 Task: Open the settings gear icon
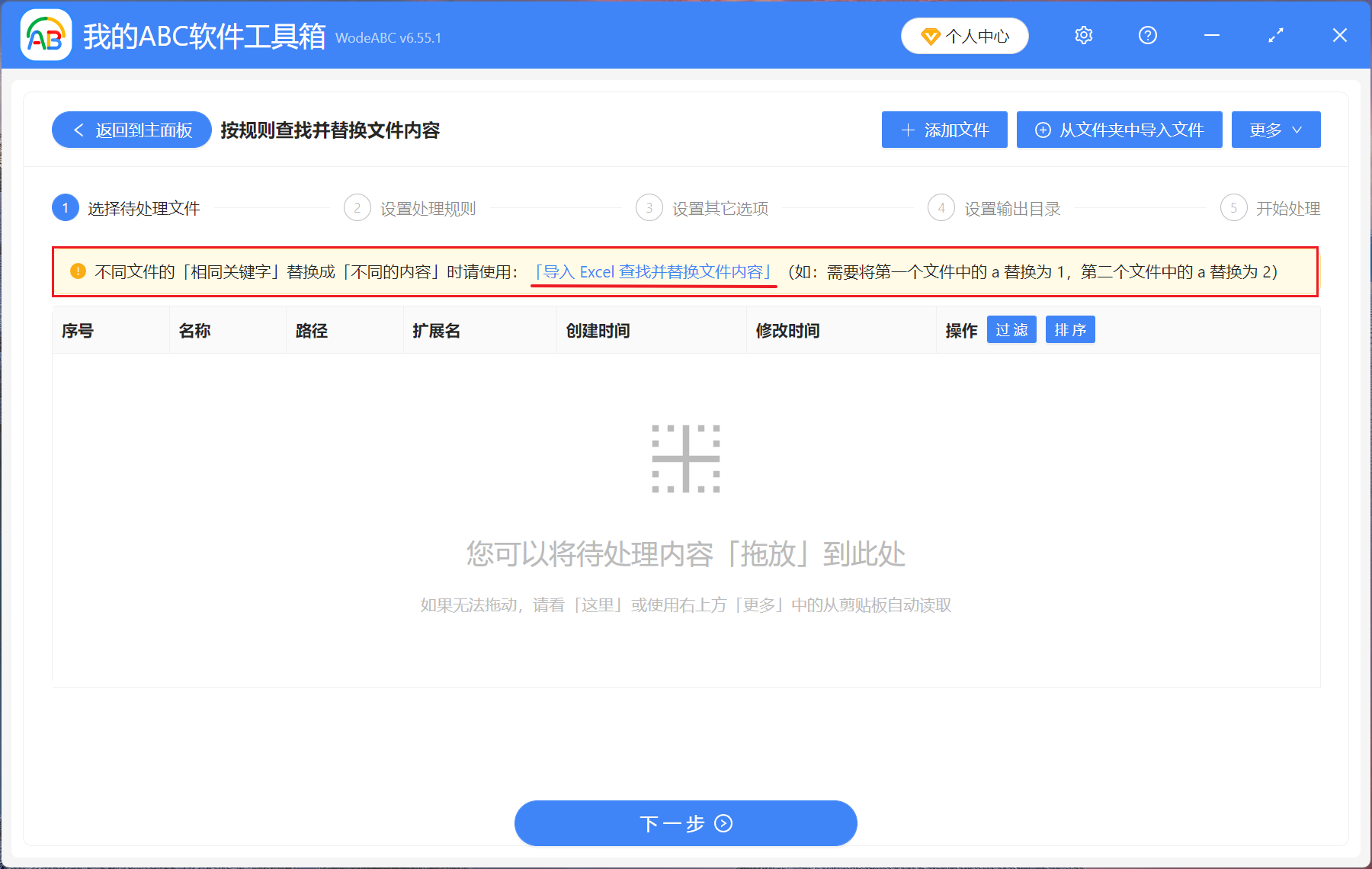(1083, 35)
